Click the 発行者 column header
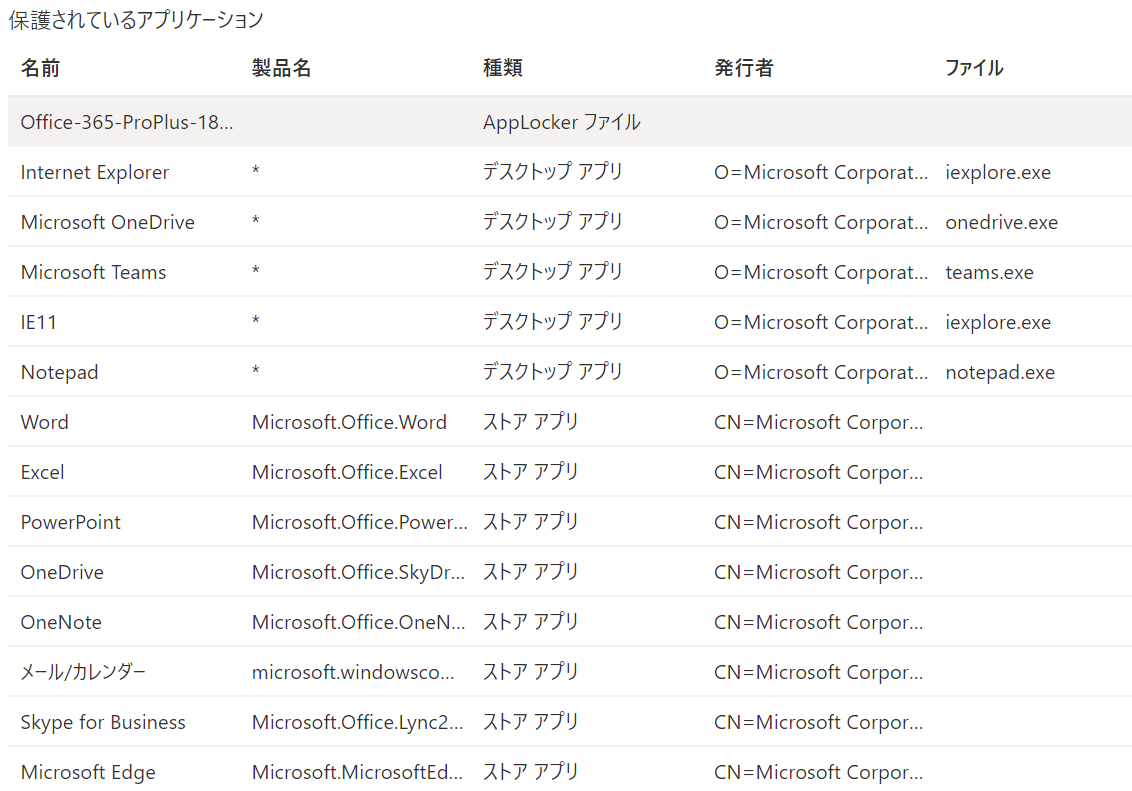 click(743, 68)
